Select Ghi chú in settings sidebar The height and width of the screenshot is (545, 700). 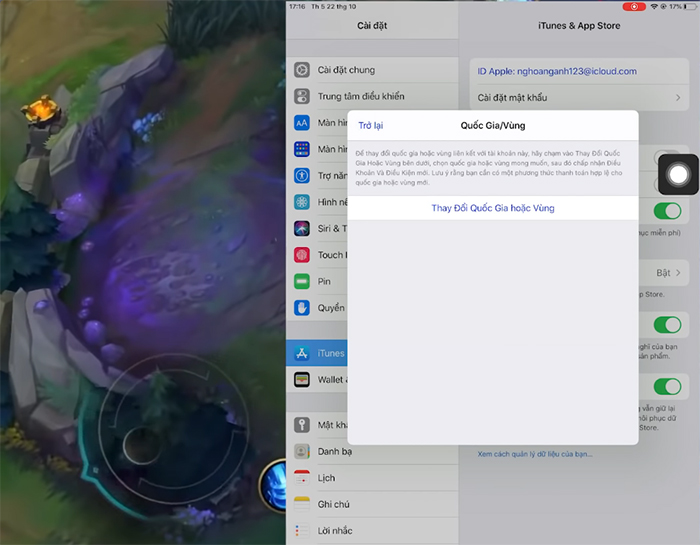click(372, 504)
